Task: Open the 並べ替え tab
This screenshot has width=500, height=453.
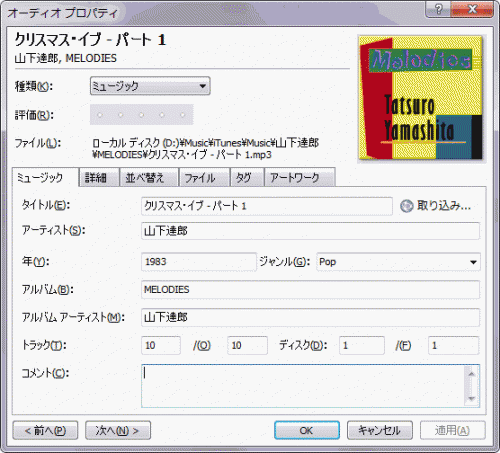Action: click(x=149, y=178)
